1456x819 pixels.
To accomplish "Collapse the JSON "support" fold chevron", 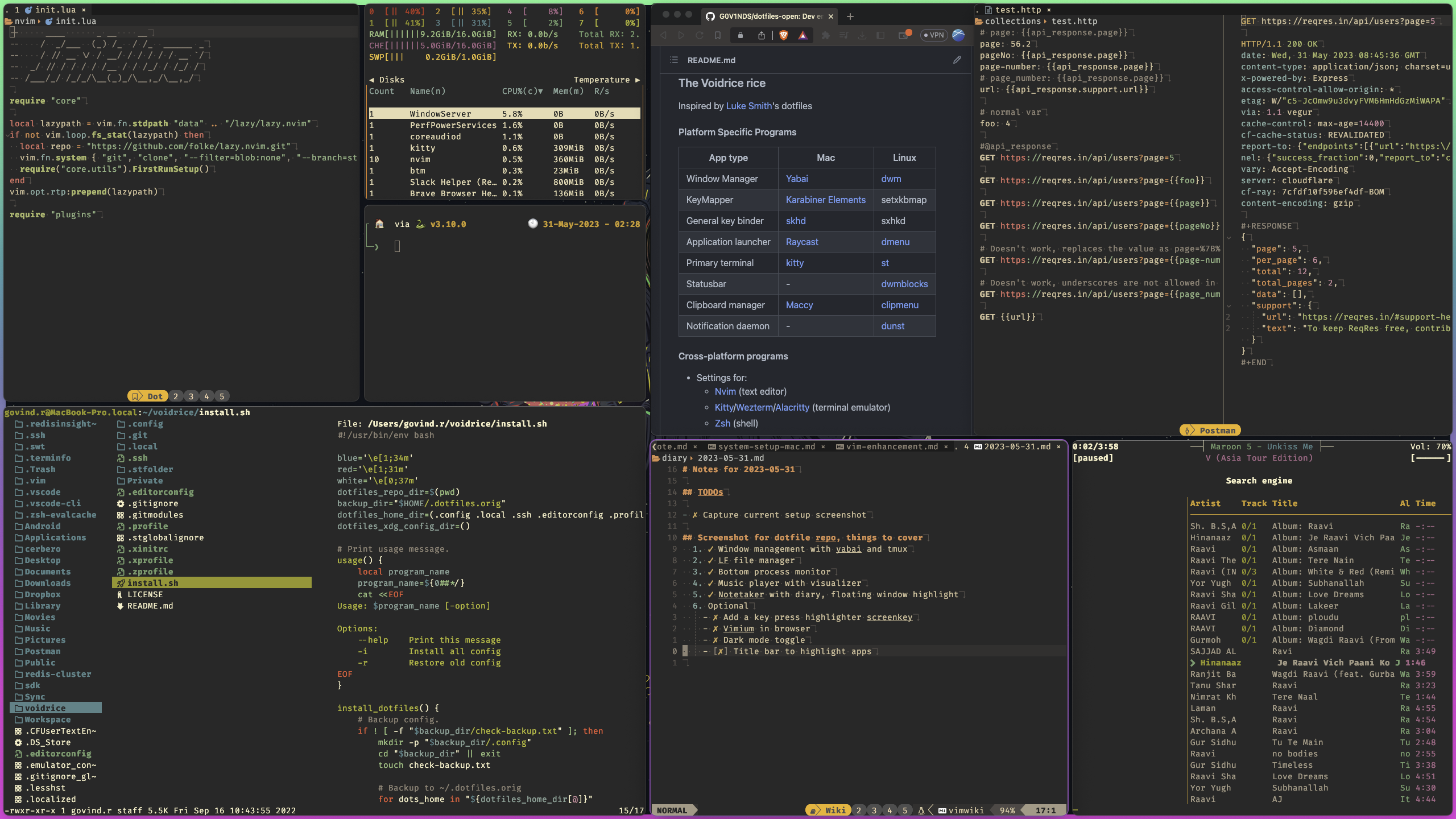I will pyautogui.click(x=1228, y=306).
